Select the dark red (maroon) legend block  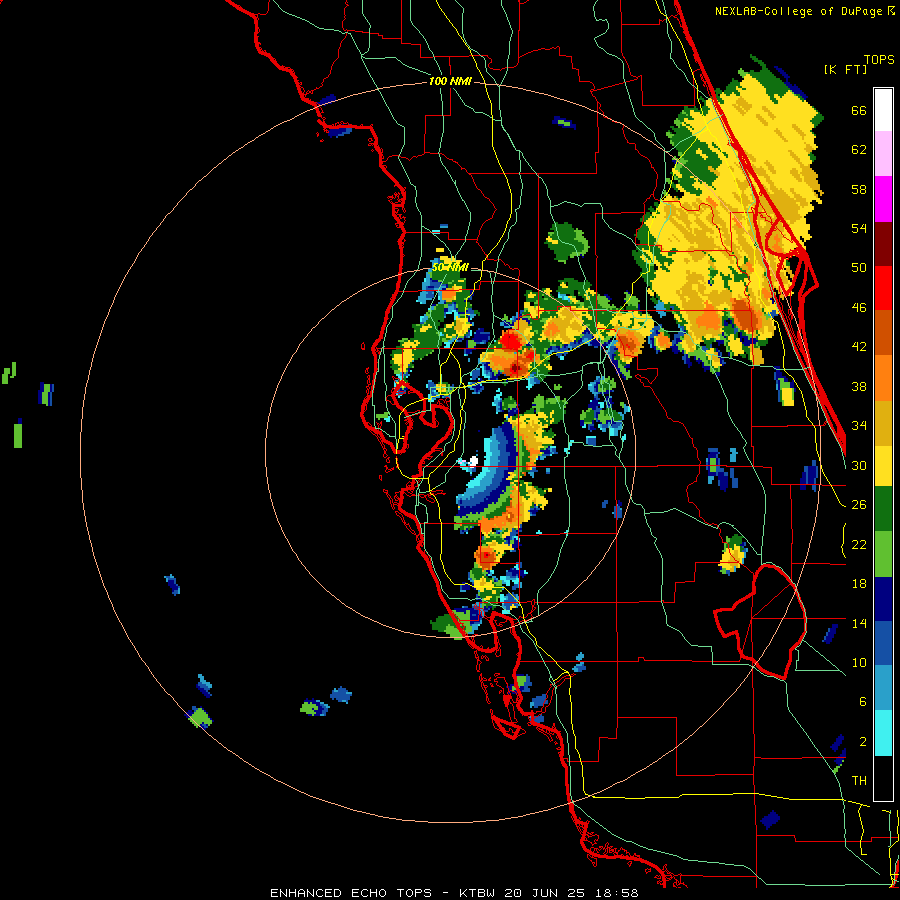883,243
